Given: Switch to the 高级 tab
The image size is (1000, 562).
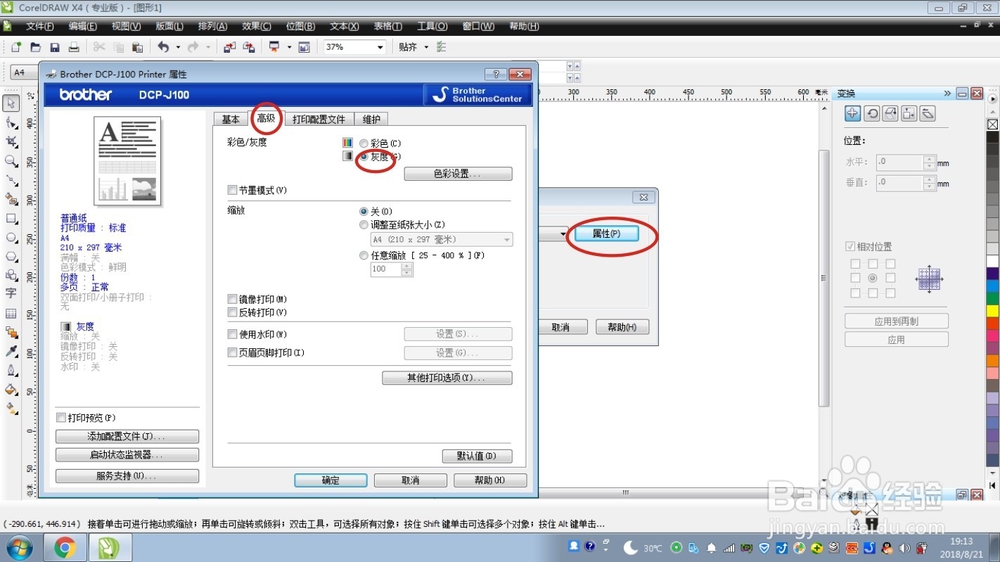Looking at the screenshot, I should 266,118.
